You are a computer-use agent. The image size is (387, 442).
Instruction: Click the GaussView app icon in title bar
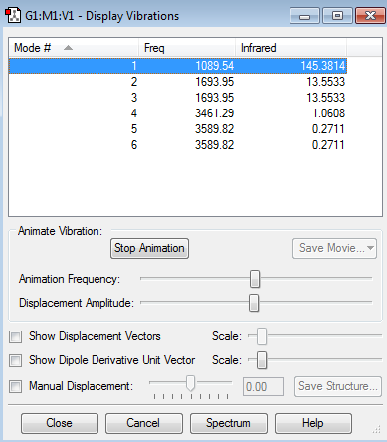tap(13, 16)
